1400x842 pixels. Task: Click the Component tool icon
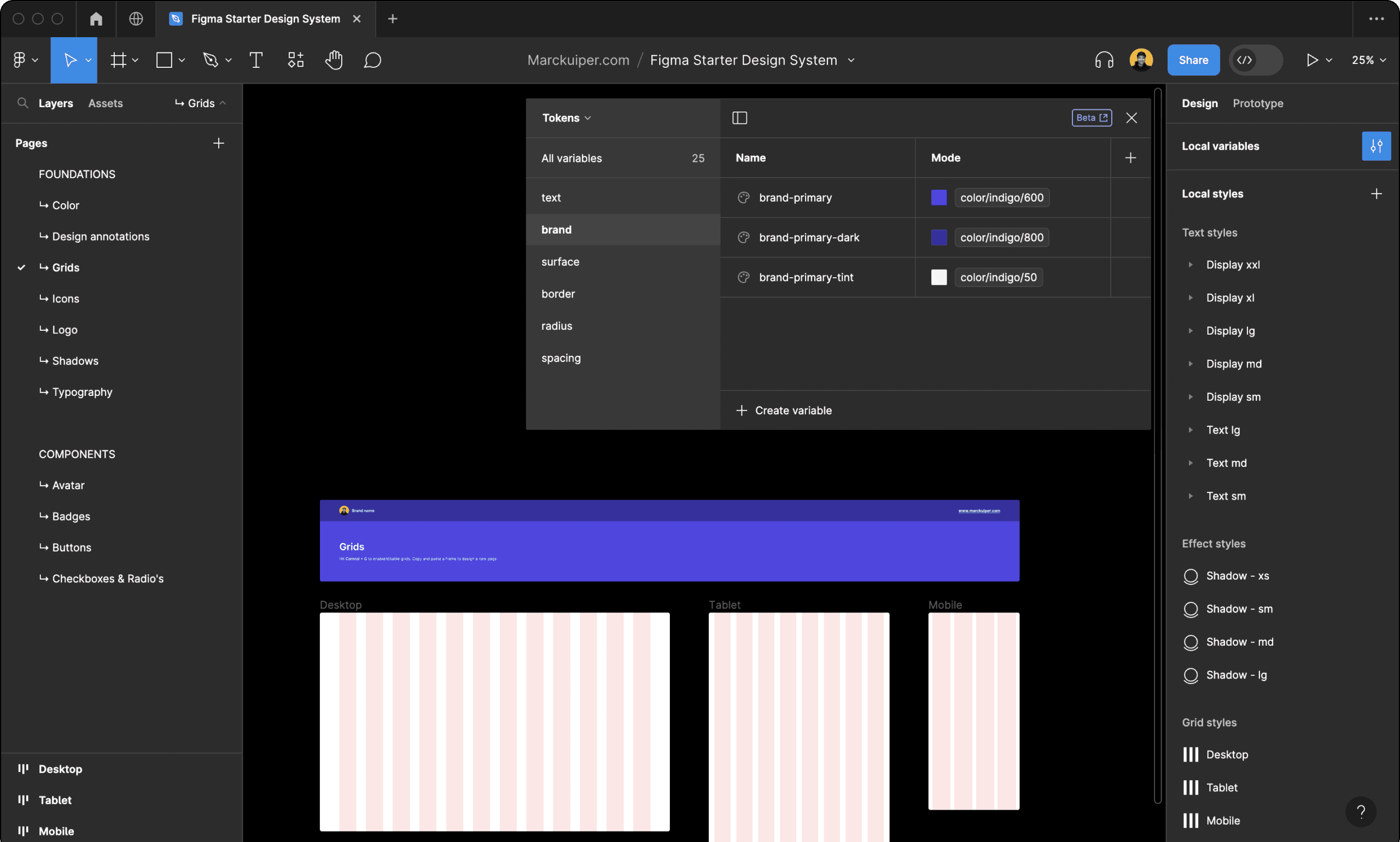(296, 60)
